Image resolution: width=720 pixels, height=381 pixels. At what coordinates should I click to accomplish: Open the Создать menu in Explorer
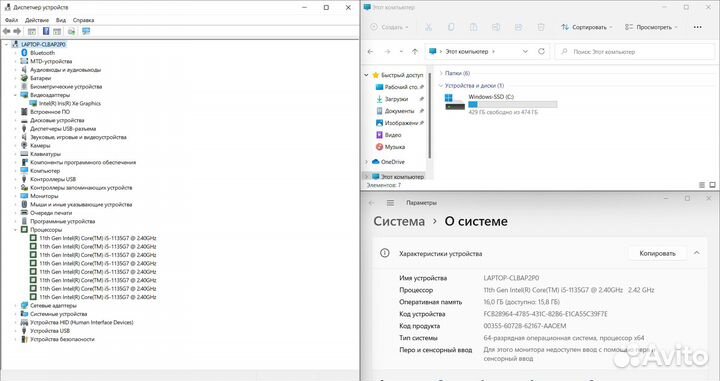point(389,27)
